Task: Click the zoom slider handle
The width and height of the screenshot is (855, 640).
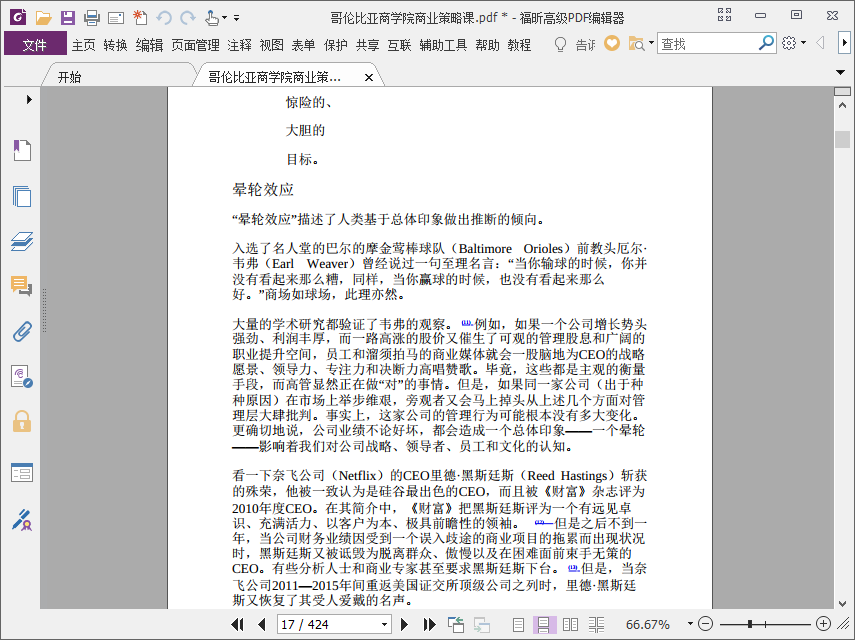Action: tap(750, 624)
